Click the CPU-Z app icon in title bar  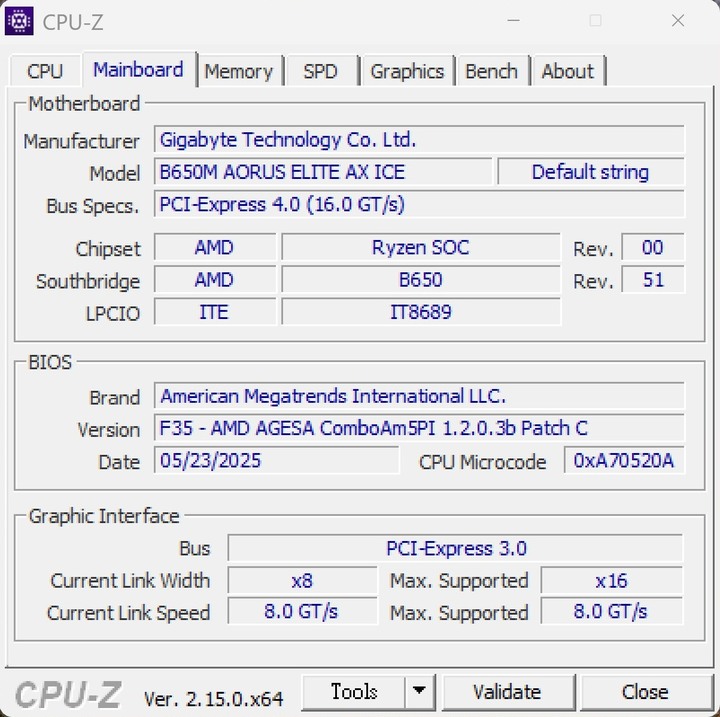click(19, 21)
